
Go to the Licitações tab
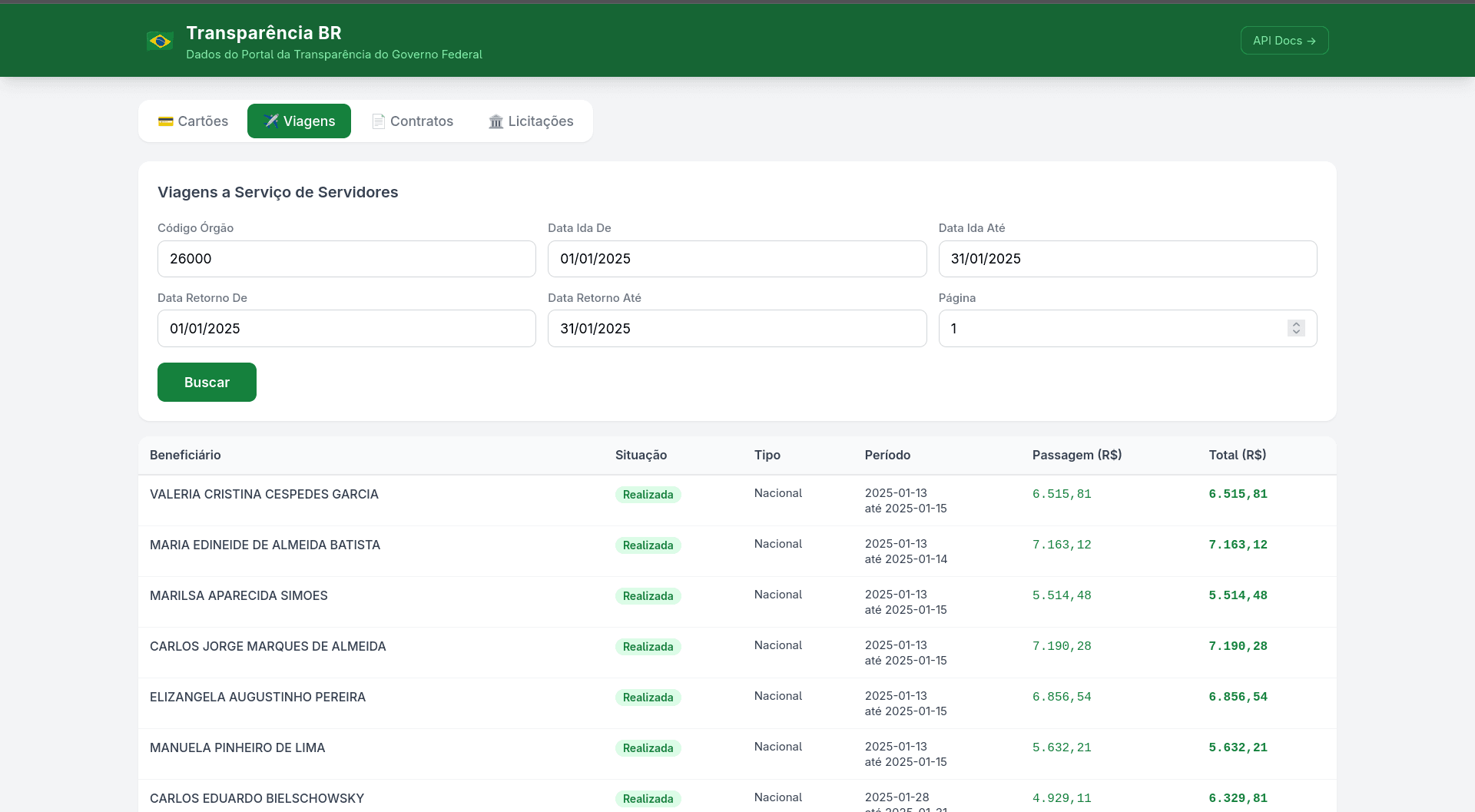pos(531,121)
